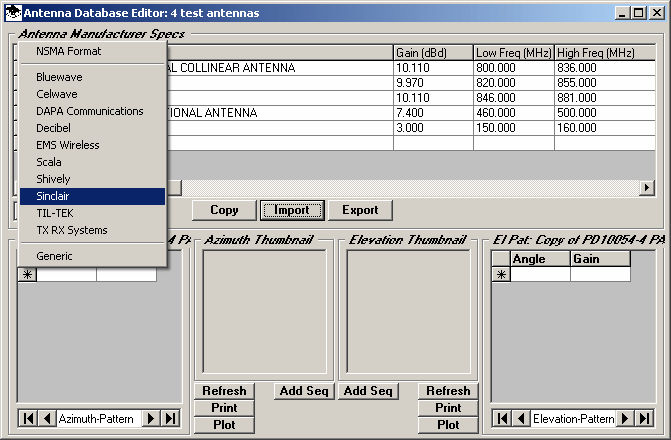The height and width of the screenshot is (440, 671).
Task: Plot the Elevation pattern
Action: [x=448, y=425]
